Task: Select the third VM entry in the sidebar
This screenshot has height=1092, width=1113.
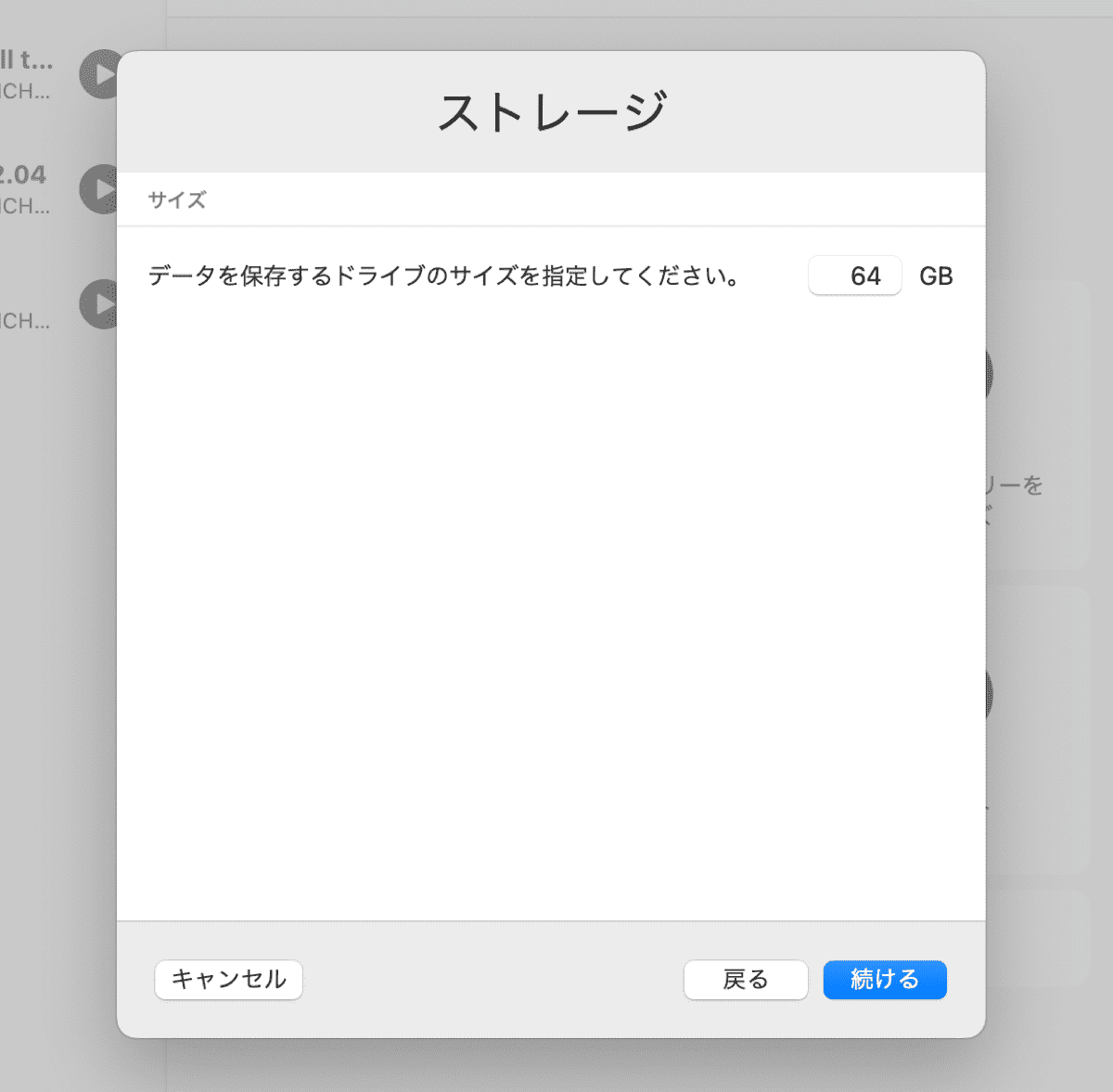Action: click(26, 320)
